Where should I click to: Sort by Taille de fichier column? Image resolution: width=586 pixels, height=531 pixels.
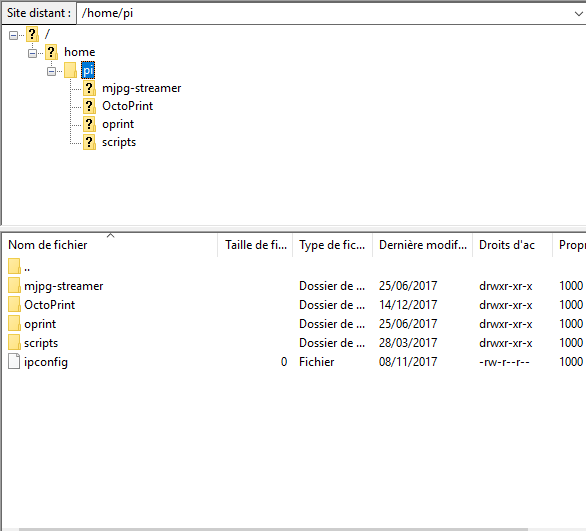point(256,245)
